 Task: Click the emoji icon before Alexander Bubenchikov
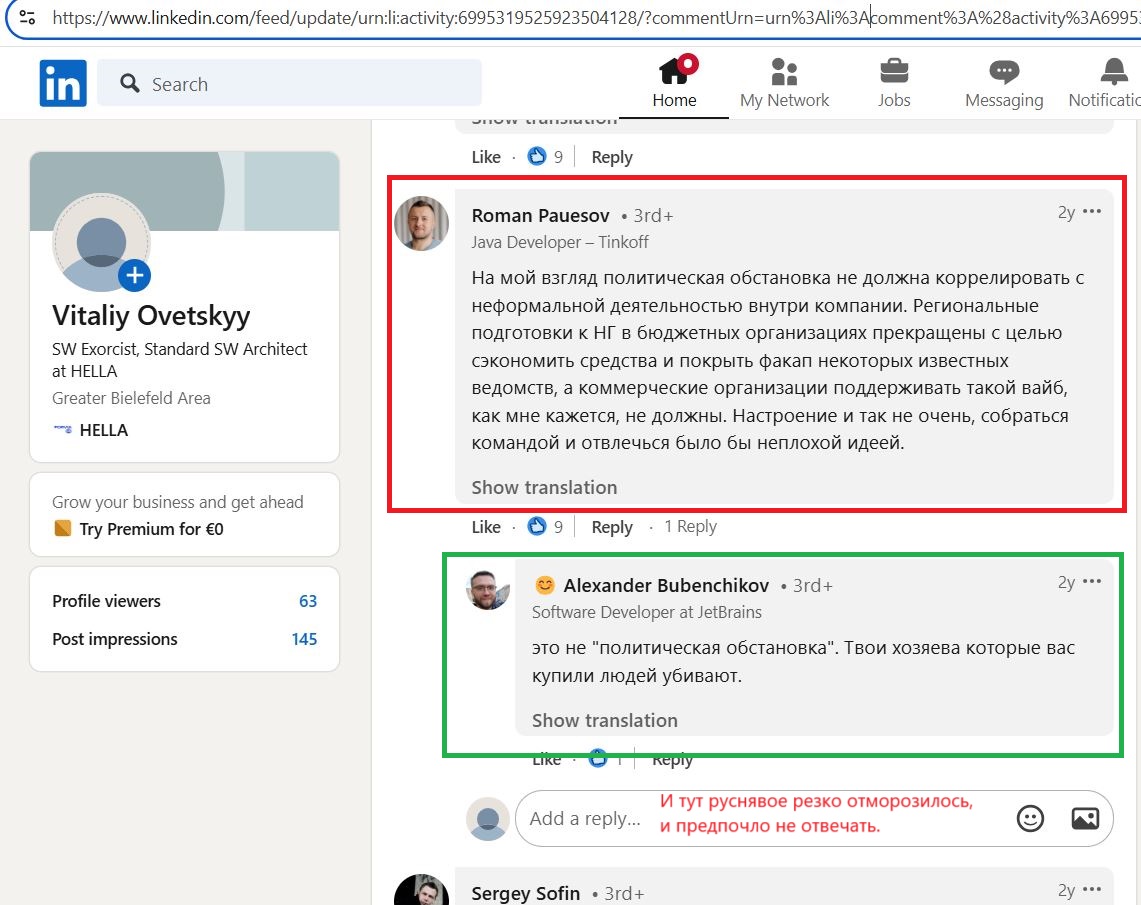544,585
